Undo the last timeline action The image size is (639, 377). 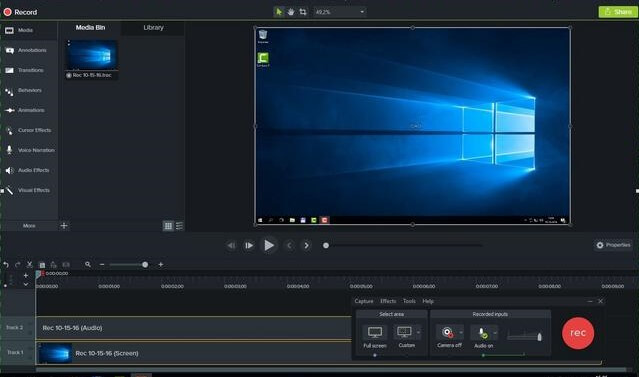[6, 265]
